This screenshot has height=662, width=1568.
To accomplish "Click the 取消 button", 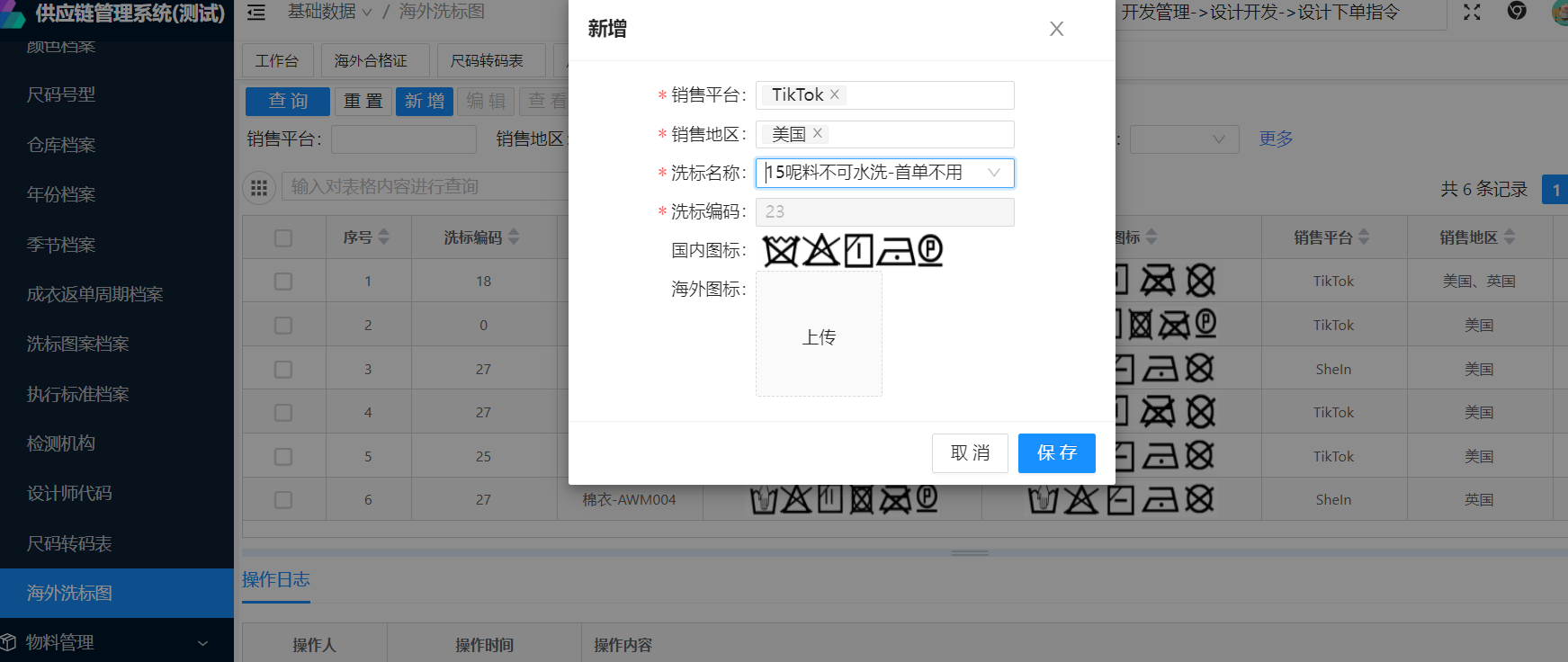I will click(x=970, y=453).
